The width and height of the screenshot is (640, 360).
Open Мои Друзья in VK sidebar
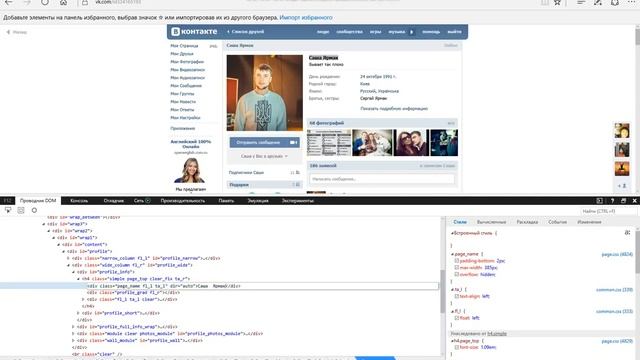point(182,53)
